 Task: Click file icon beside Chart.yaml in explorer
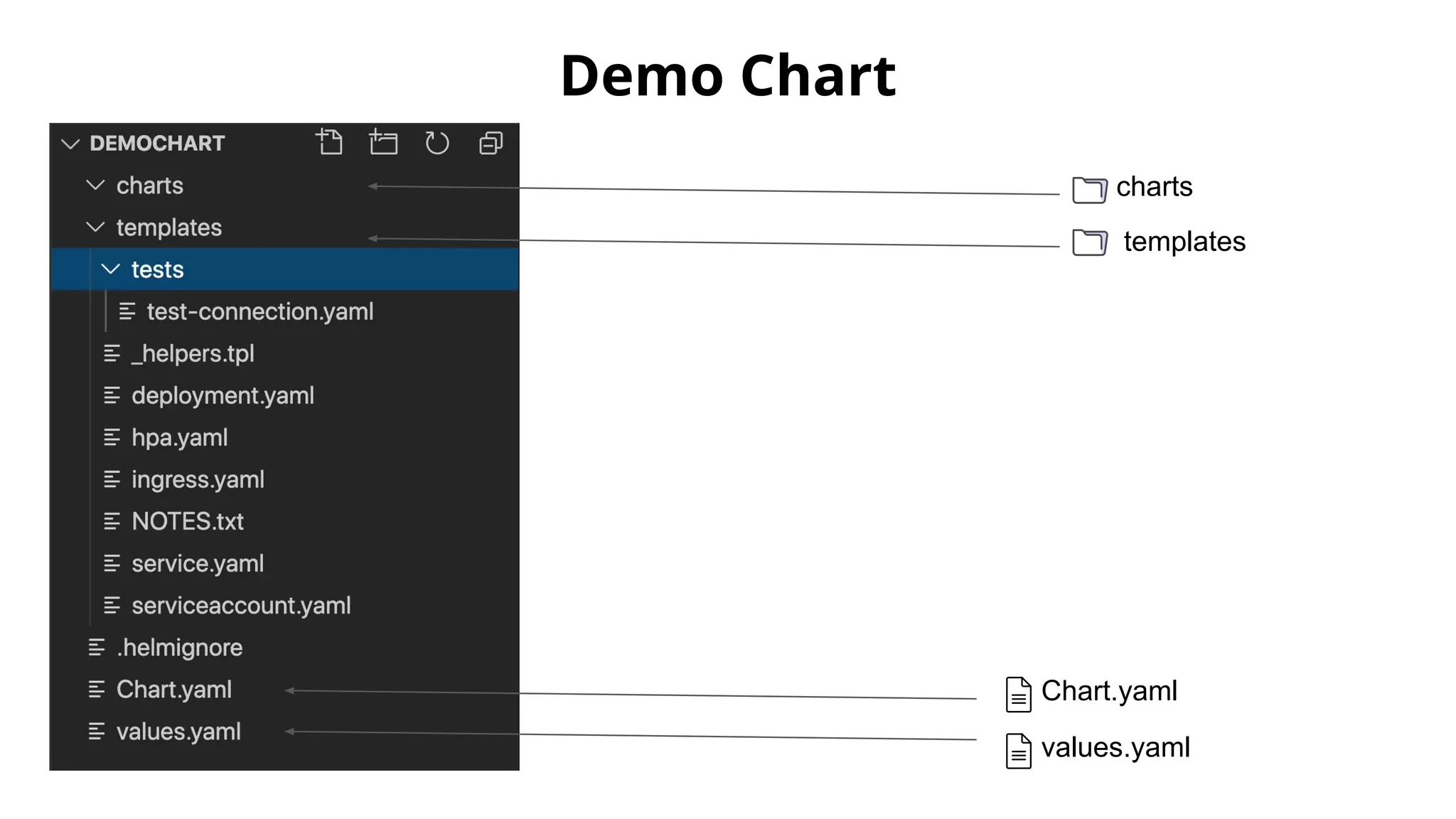pos(97,689)
